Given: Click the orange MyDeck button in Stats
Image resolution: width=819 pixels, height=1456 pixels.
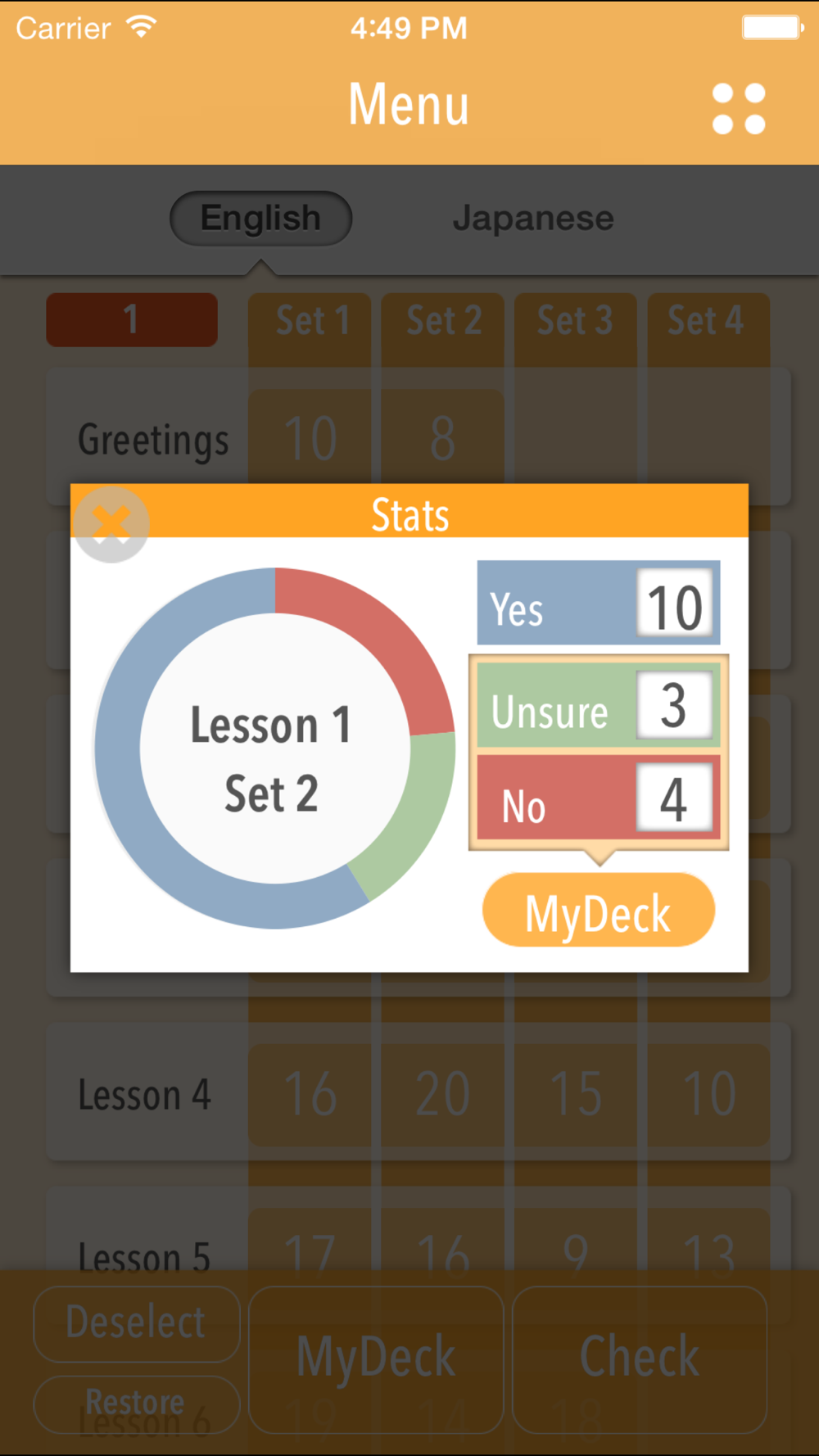Looking at the screenshot, I should 599,911.
